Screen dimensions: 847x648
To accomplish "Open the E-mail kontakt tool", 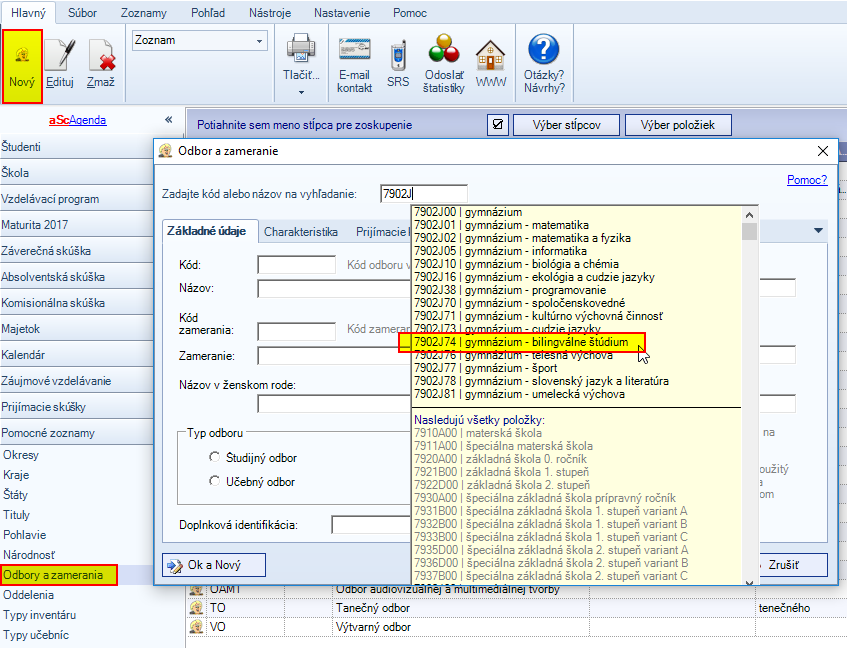I will click(x=355, y=64).
